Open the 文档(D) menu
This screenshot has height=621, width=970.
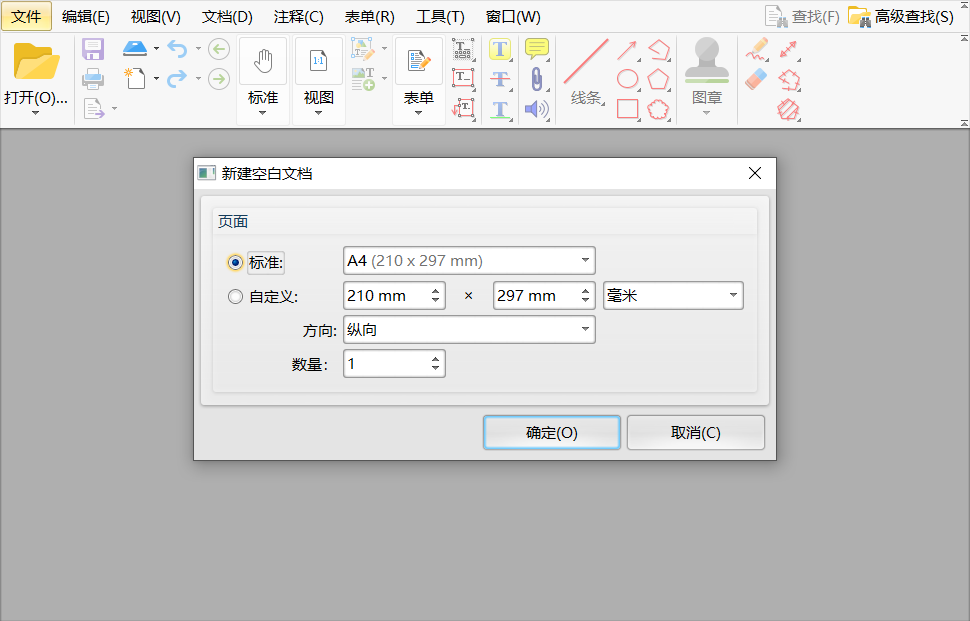click(227, 17)
